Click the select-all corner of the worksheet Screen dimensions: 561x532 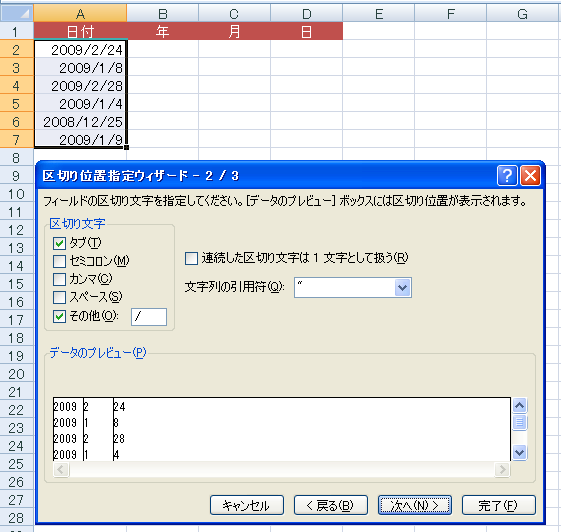pyautogui.click(x=16, y=13)
